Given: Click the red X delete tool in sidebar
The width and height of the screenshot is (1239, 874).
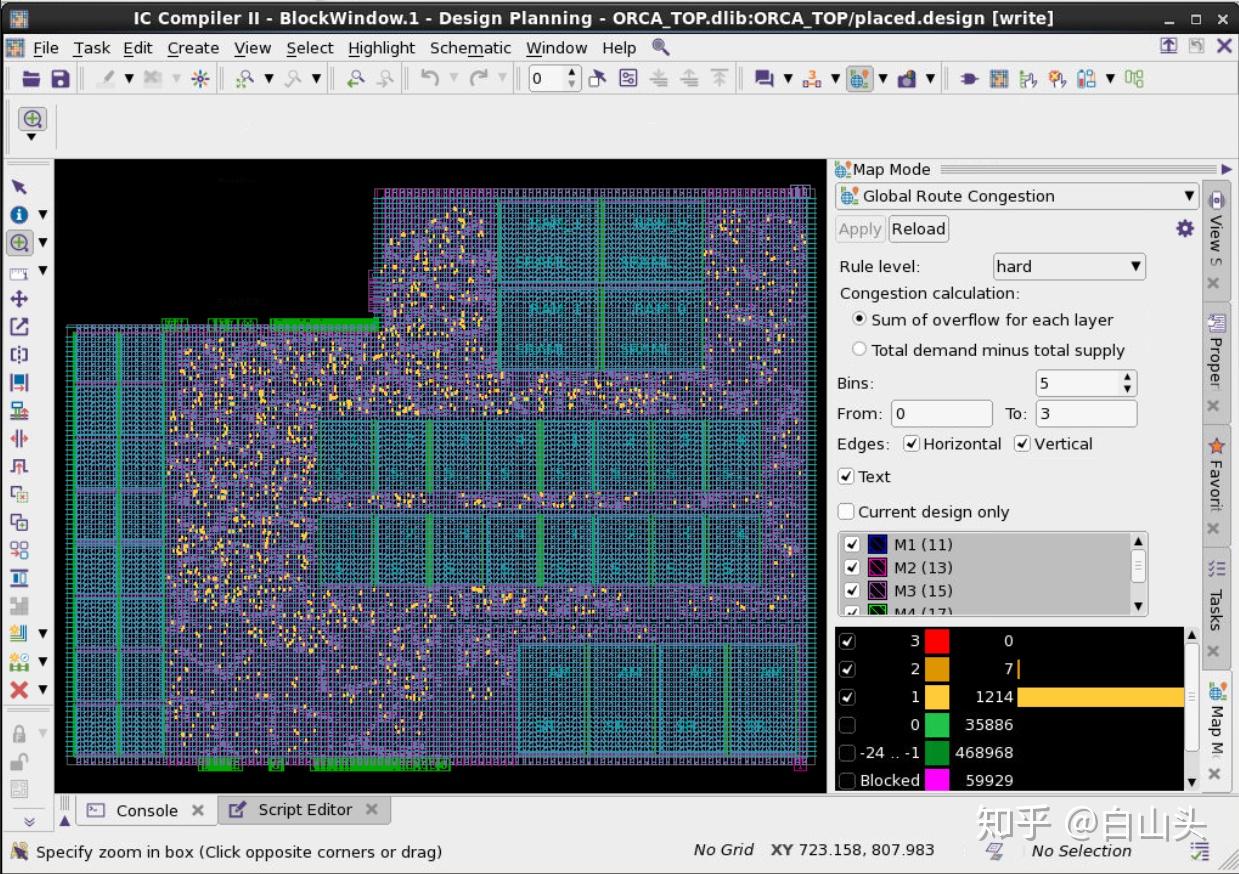Looking at the screenshot, I should tap(19, 690).
